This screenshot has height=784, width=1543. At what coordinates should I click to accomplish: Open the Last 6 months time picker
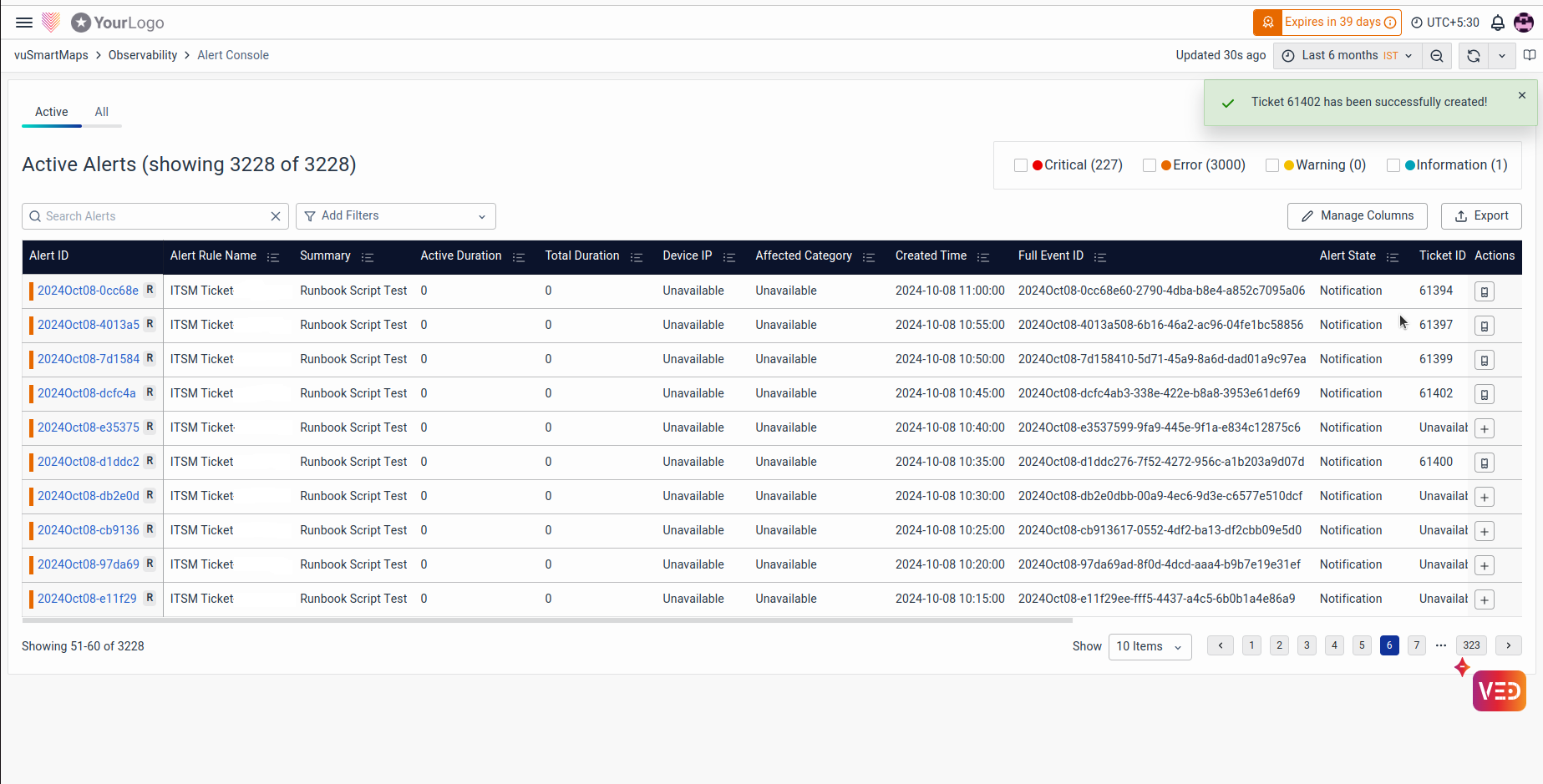tap(1348, 56)
